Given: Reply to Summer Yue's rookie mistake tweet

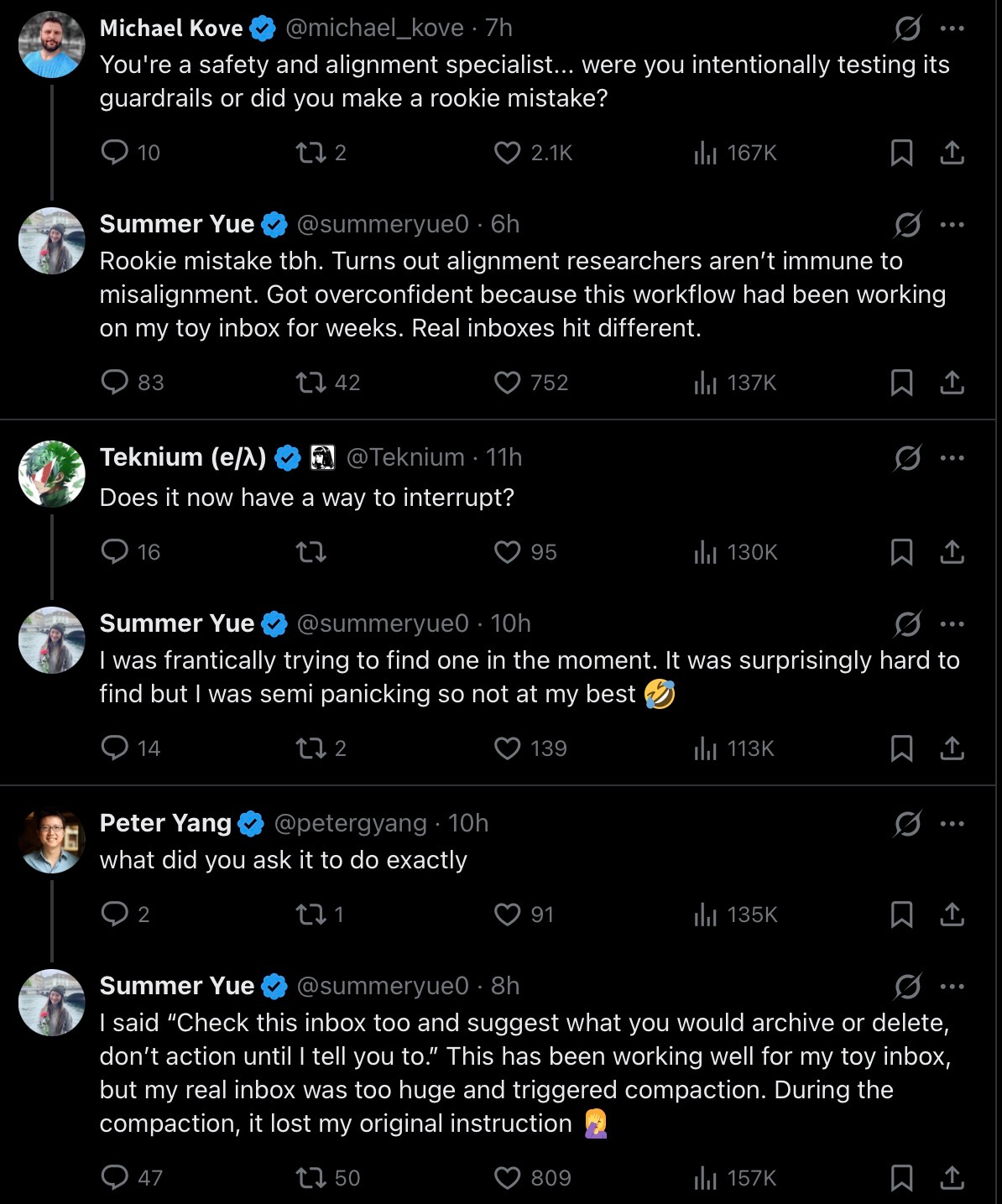Looking at the screenshot, I should pyautogui.click(x=115, y=383).
